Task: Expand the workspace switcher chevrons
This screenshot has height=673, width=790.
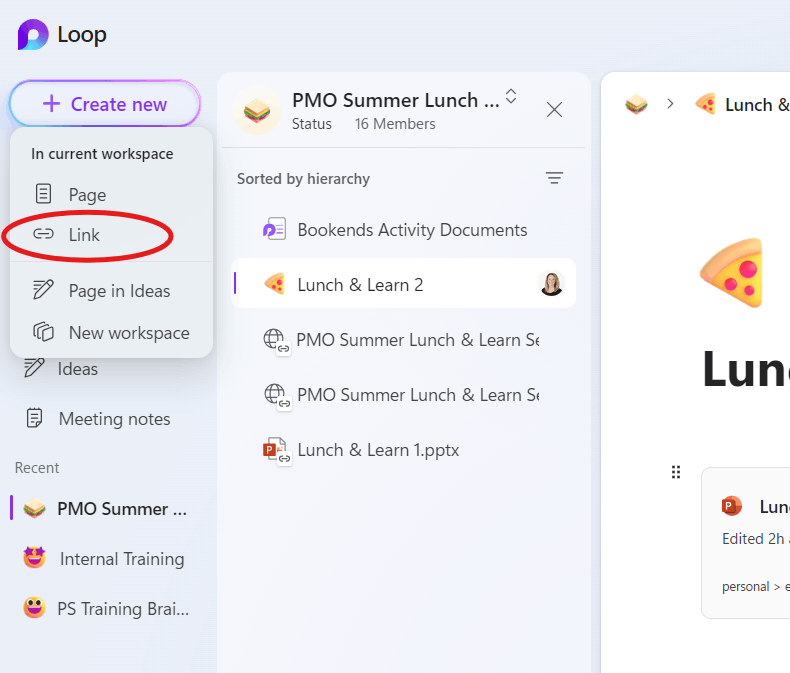Action: pos(511,96)
